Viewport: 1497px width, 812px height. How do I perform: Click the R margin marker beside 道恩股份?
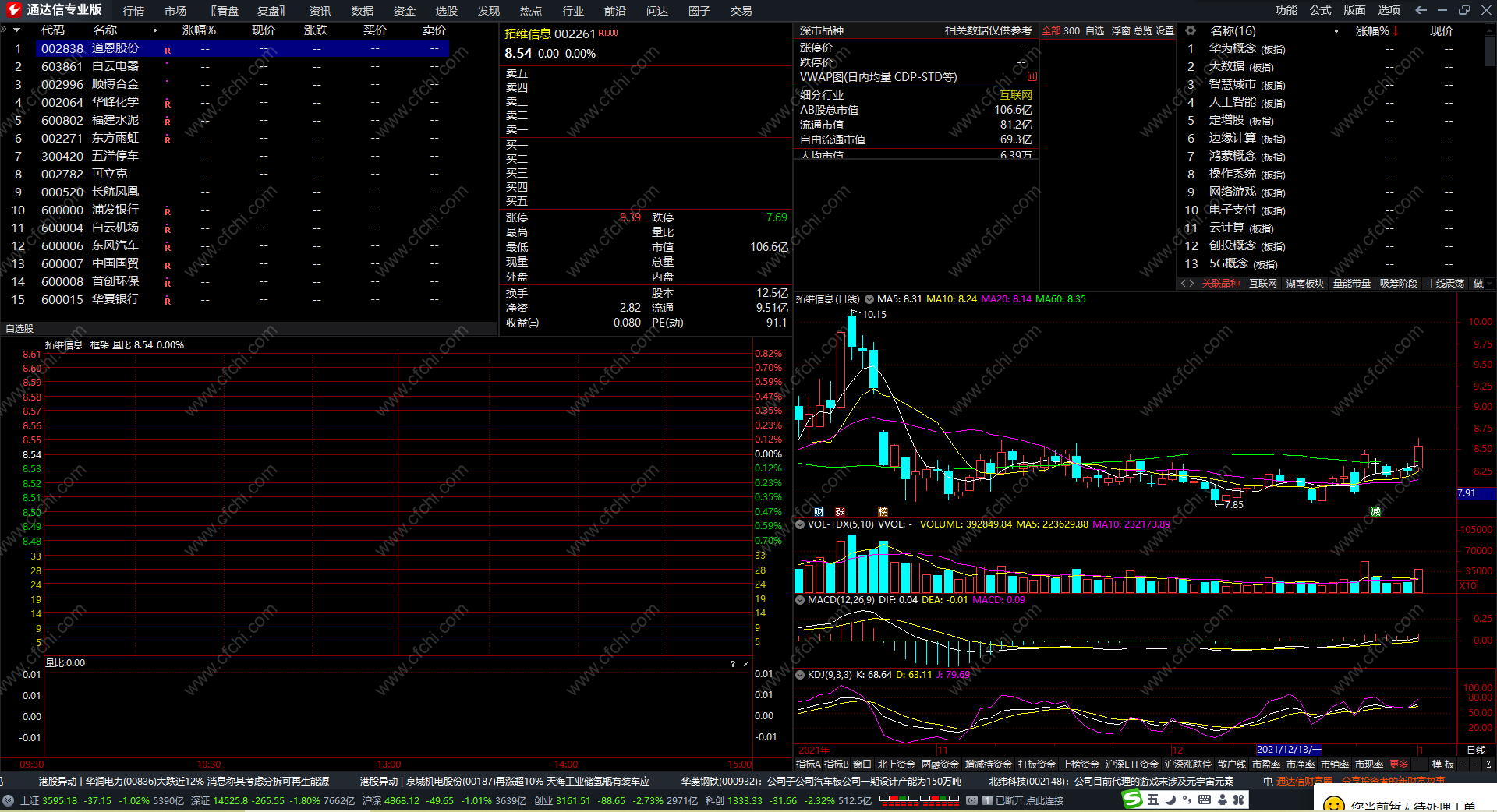coord(168,51)
